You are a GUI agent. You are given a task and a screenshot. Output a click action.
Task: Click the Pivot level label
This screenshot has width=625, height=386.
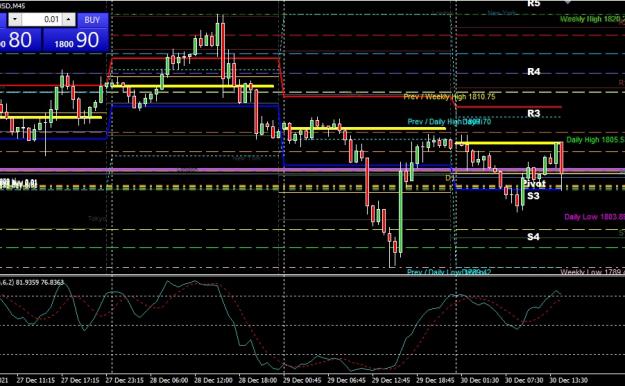pyautogui.click(x=534, y=184)
